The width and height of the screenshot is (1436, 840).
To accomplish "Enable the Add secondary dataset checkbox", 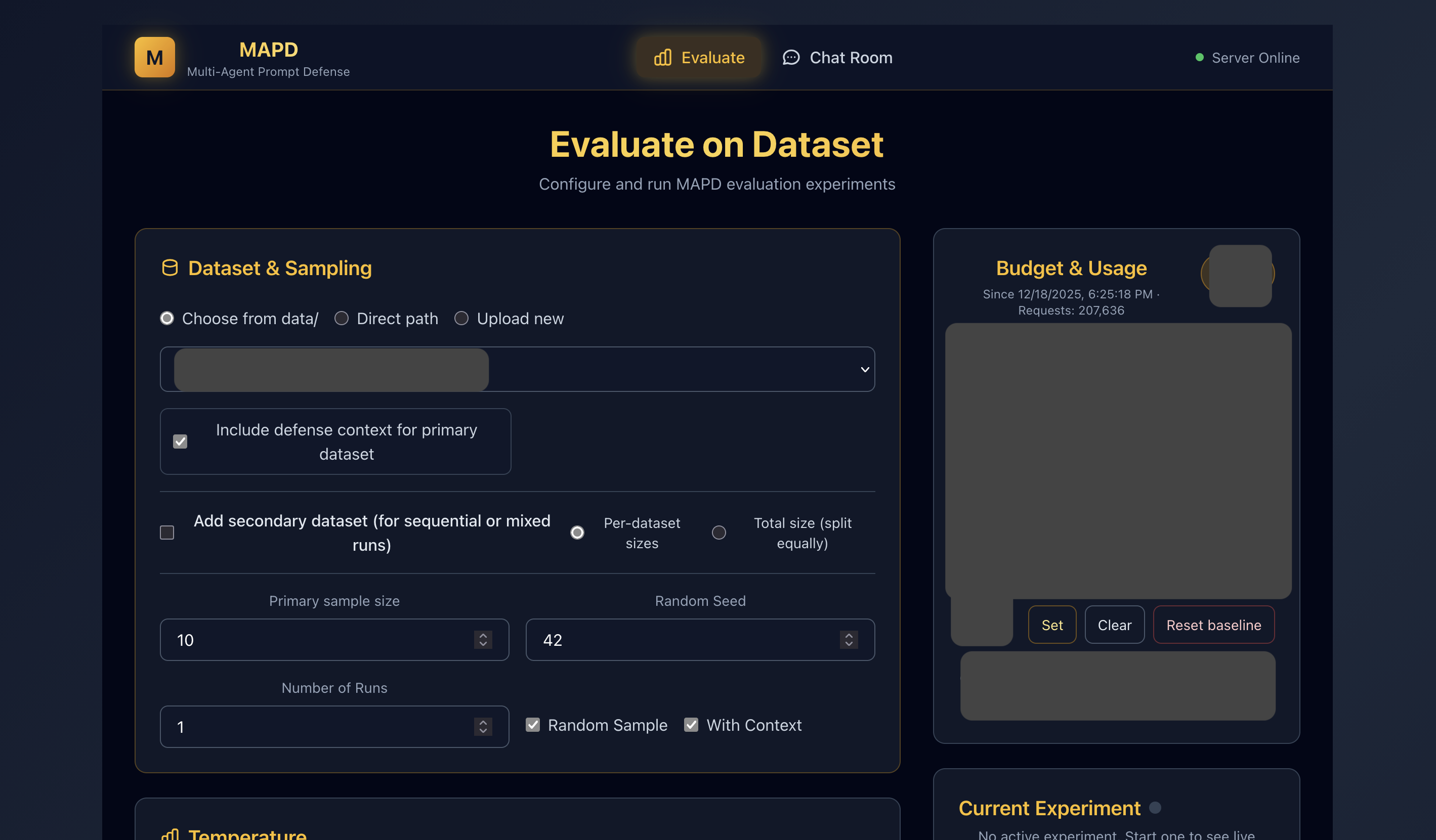I will 167,532.
